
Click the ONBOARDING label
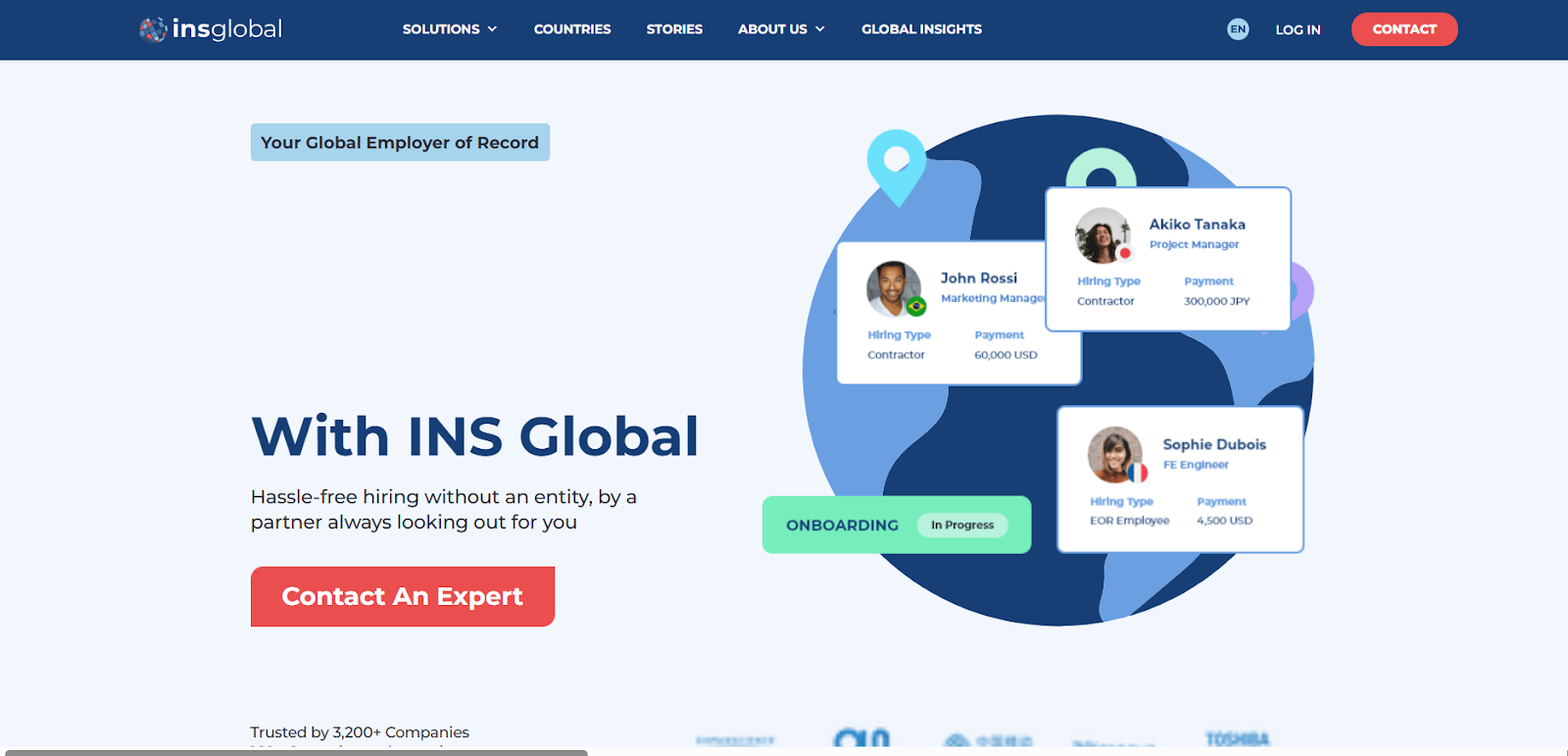[843, 525]
